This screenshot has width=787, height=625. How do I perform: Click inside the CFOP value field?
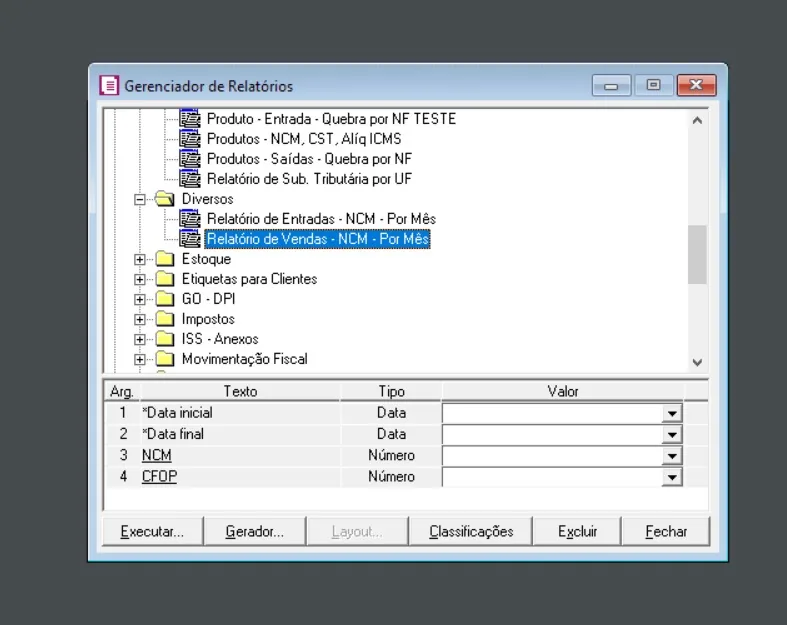552,477
